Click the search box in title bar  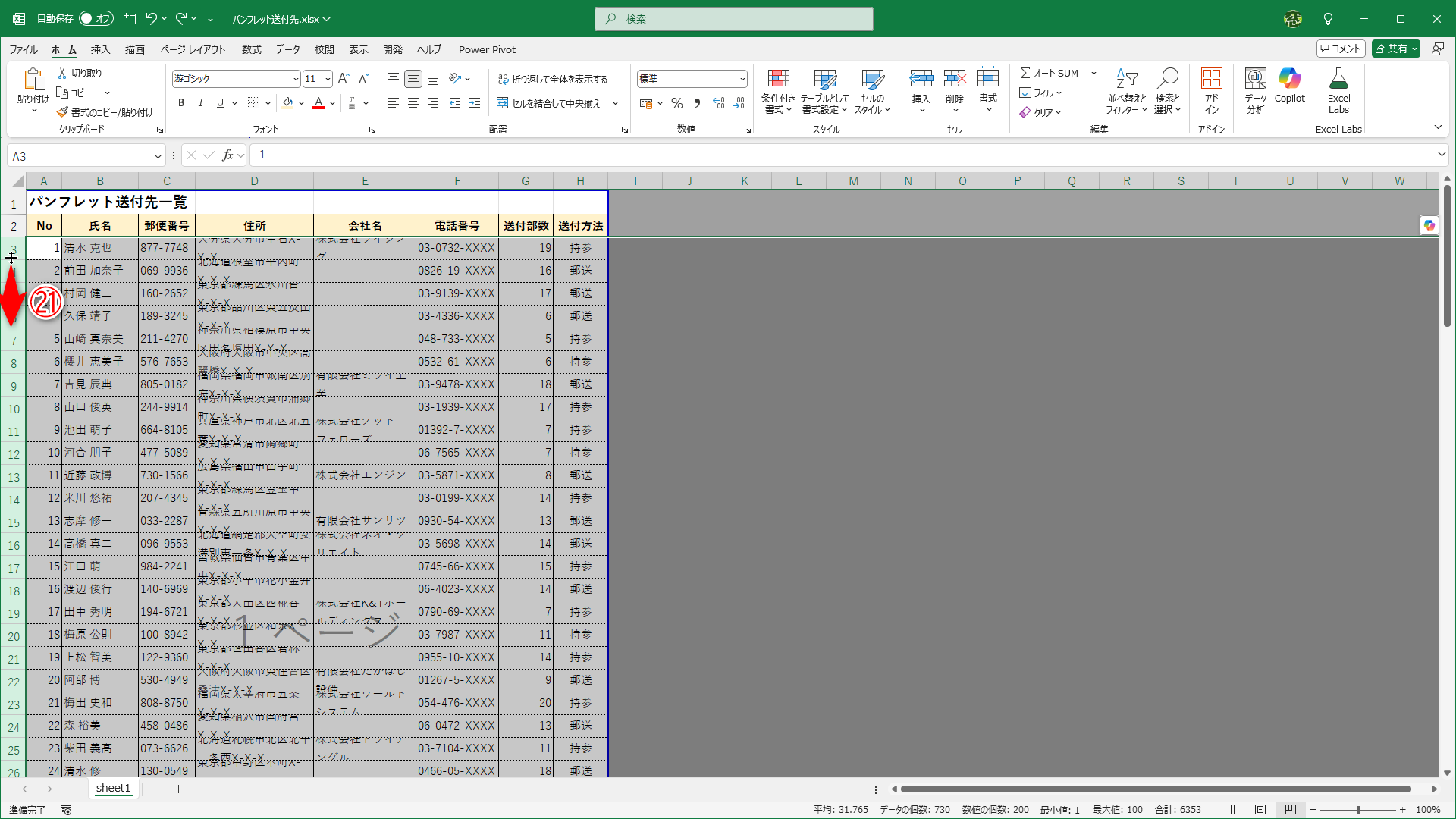[x=733, y=19]
